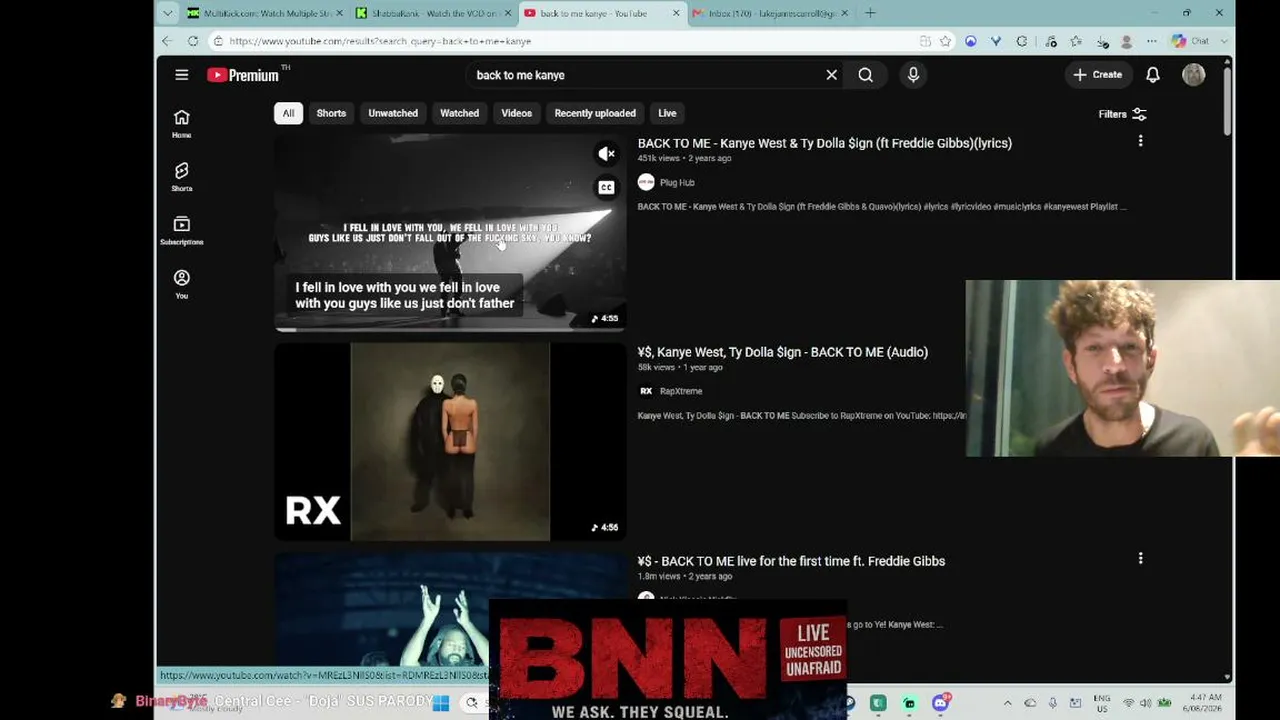1280x720 pixels.
Task: Open the Copilot Chat button
Action: (x=1190, y=41)
